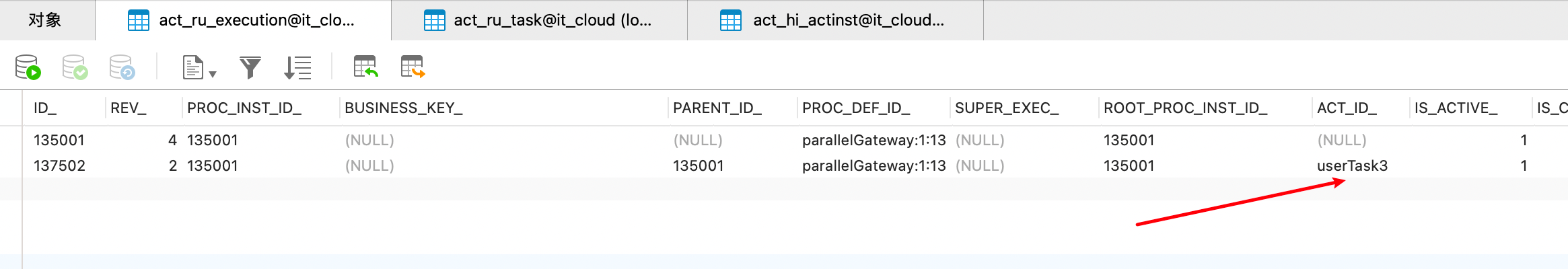1568x269 pixels.
Task: Click the Rollback transaction icon
Action: click(122, 67)
